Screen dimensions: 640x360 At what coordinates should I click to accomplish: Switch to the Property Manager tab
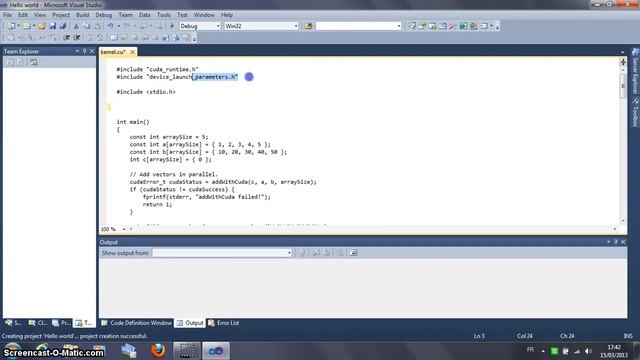(62, 323)
